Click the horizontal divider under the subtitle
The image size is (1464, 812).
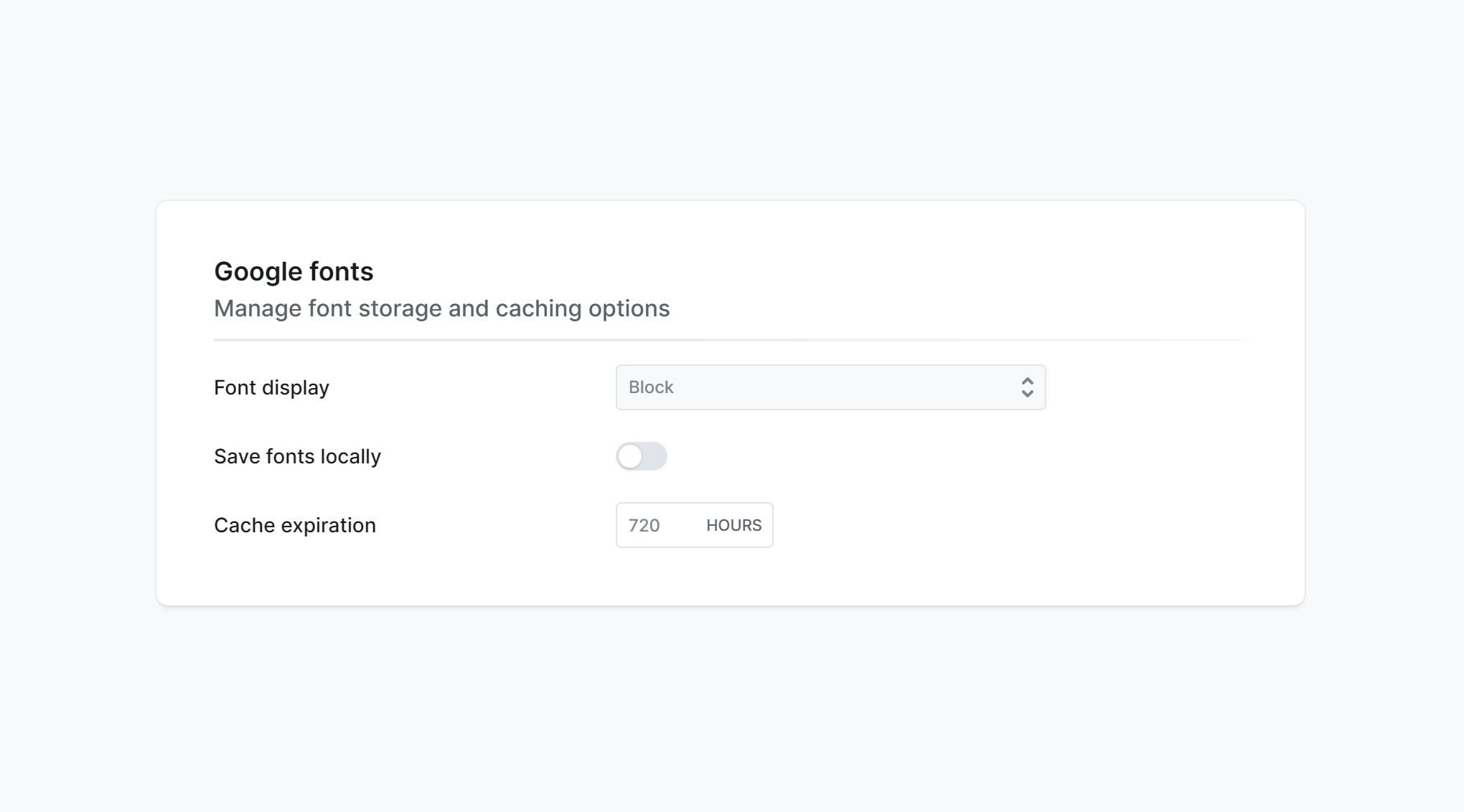coord(730,339)
